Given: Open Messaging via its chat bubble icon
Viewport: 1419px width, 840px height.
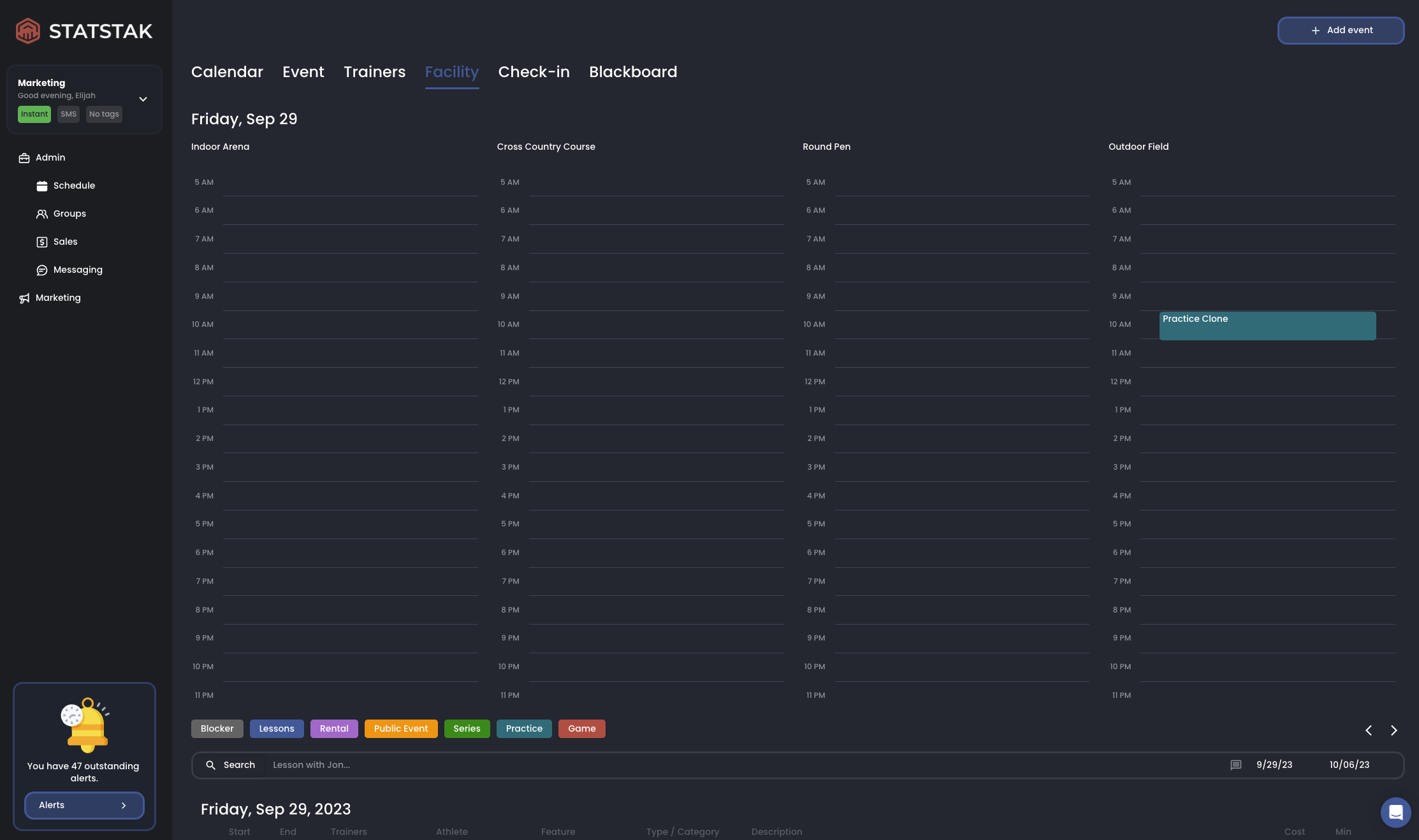Looking at the screenshot, I should click(42, 270).
